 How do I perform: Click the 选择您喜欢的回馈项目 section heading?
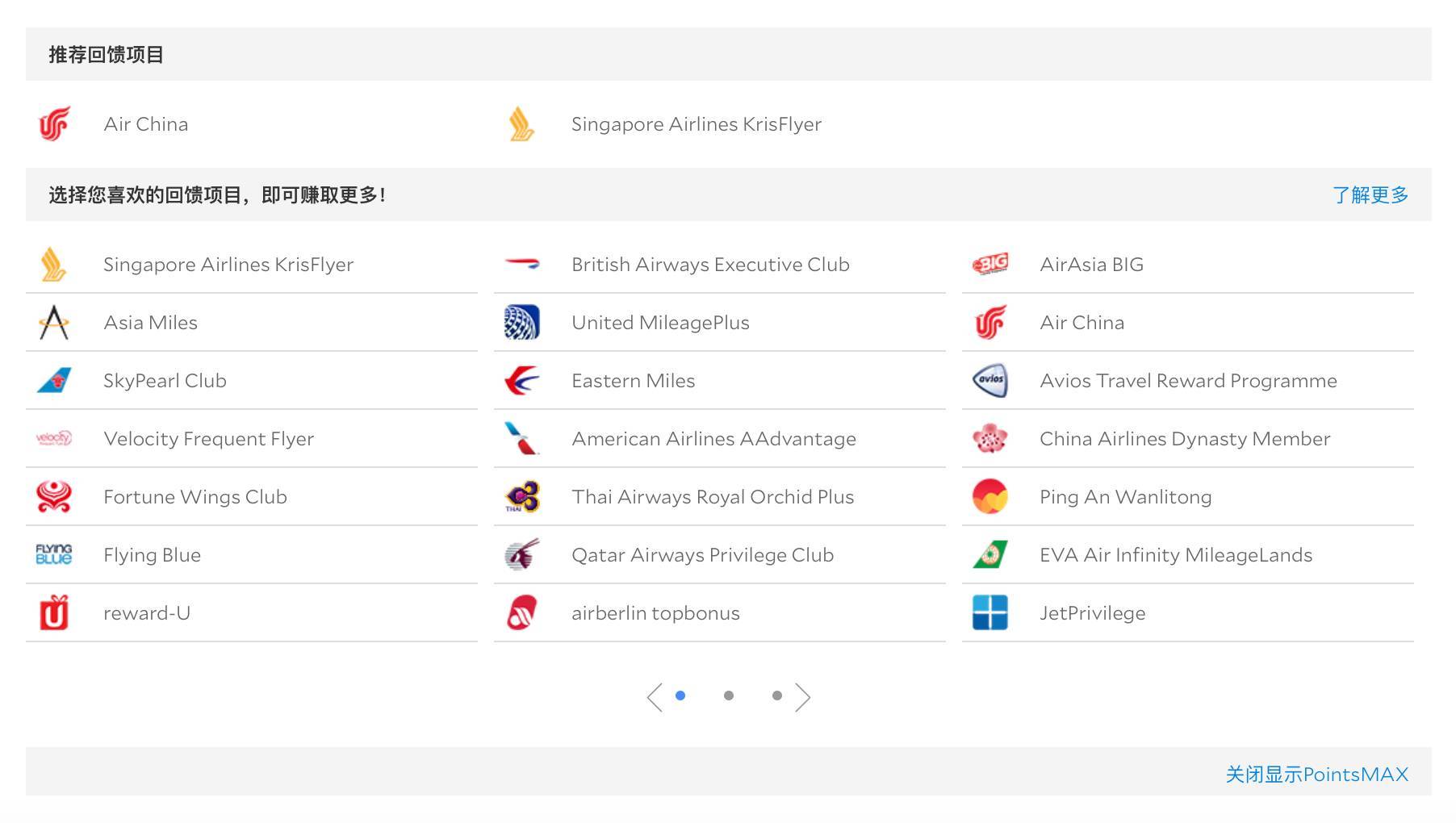(218, 195)
